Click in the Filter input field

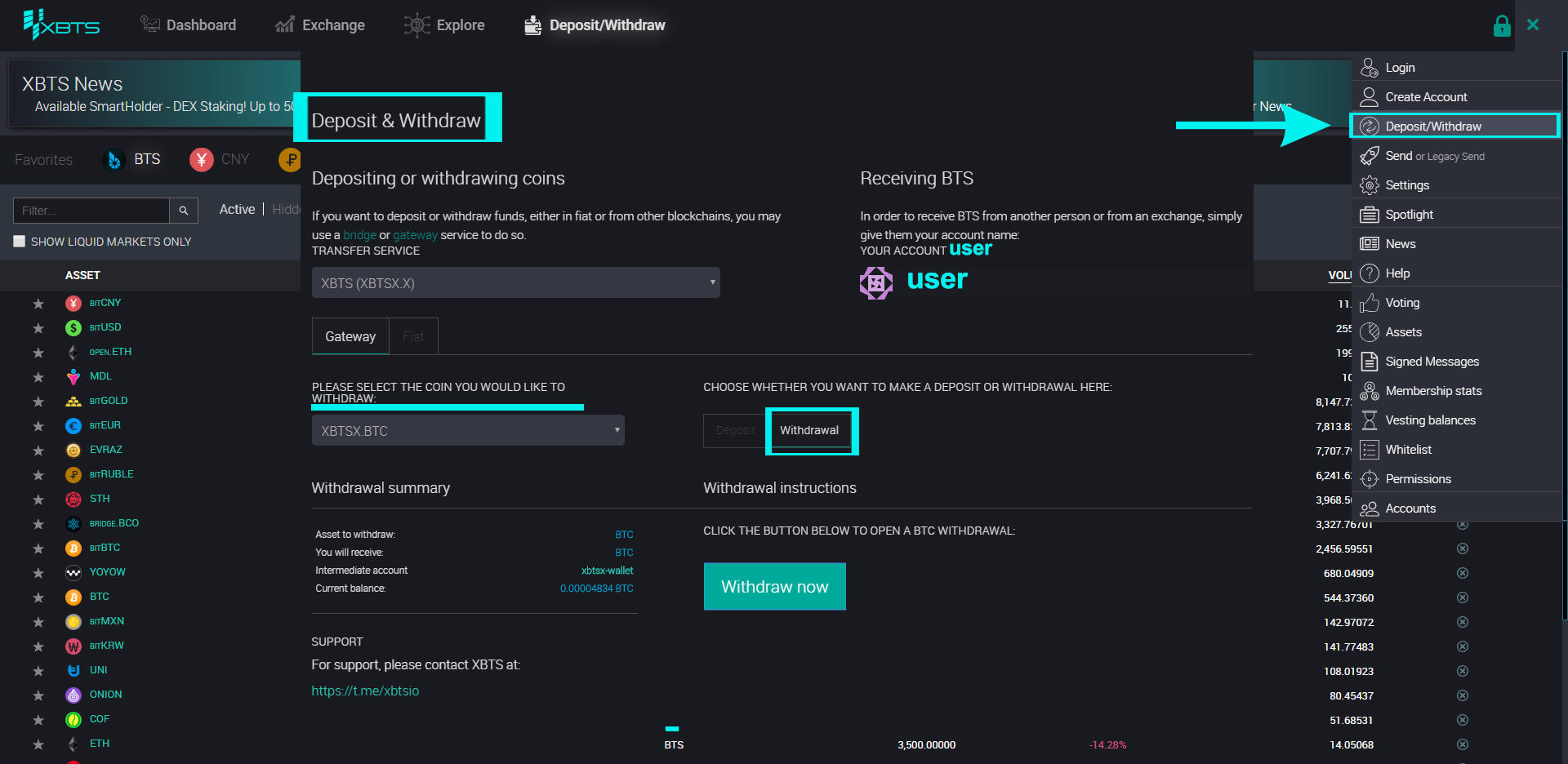click(91, 211)
